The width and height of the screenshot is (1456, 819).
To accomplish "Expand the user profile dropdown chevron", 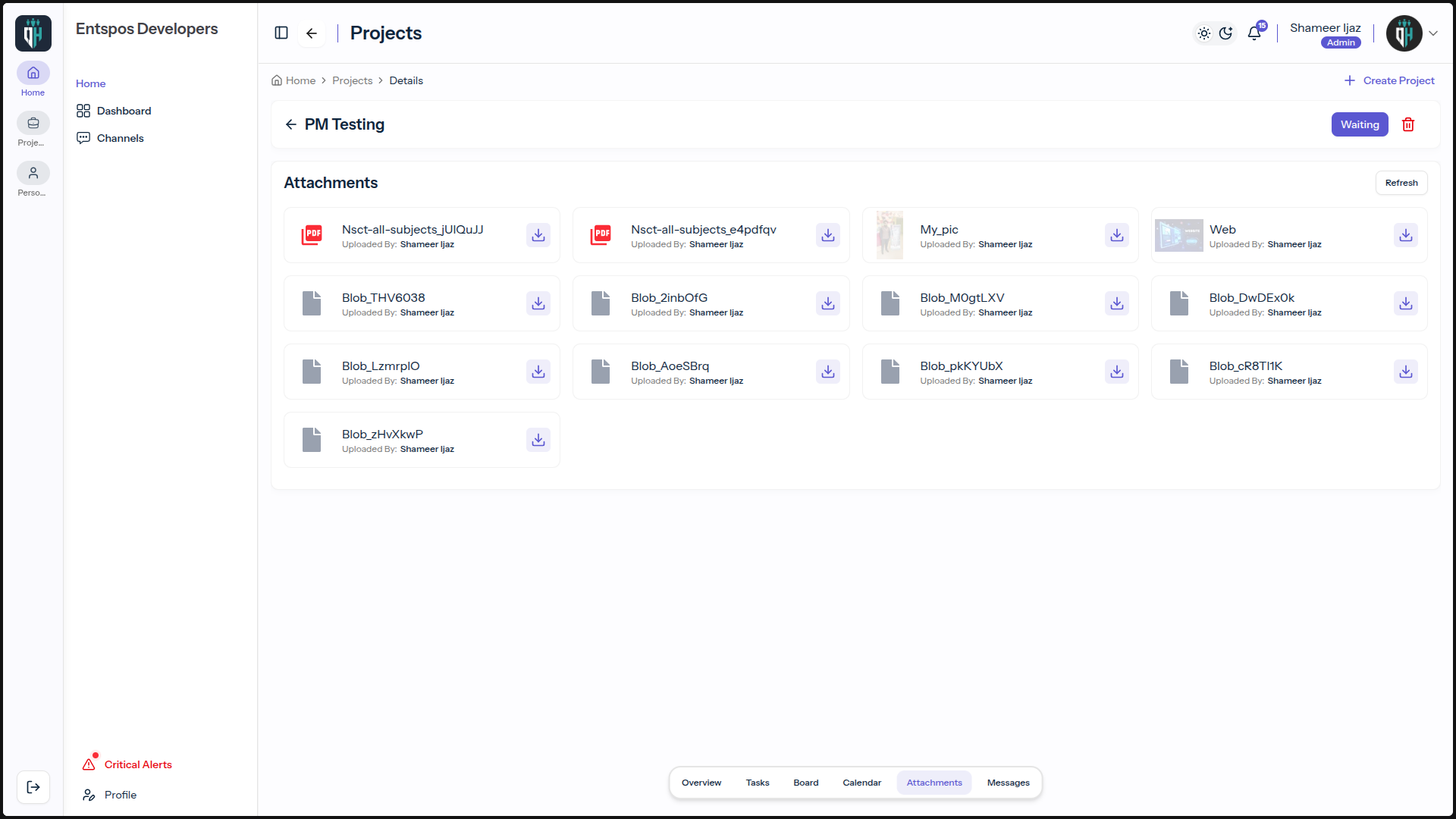I will tap(1433, 33).
